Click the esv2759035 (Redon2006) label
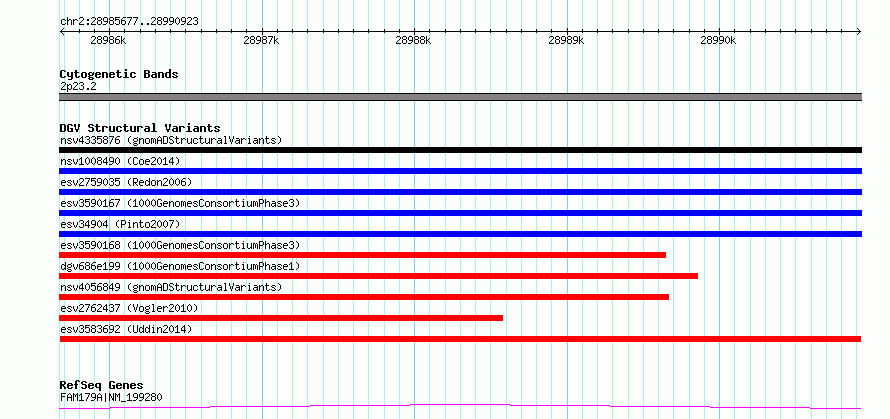890x419 pixels. (x=126, y=182)
